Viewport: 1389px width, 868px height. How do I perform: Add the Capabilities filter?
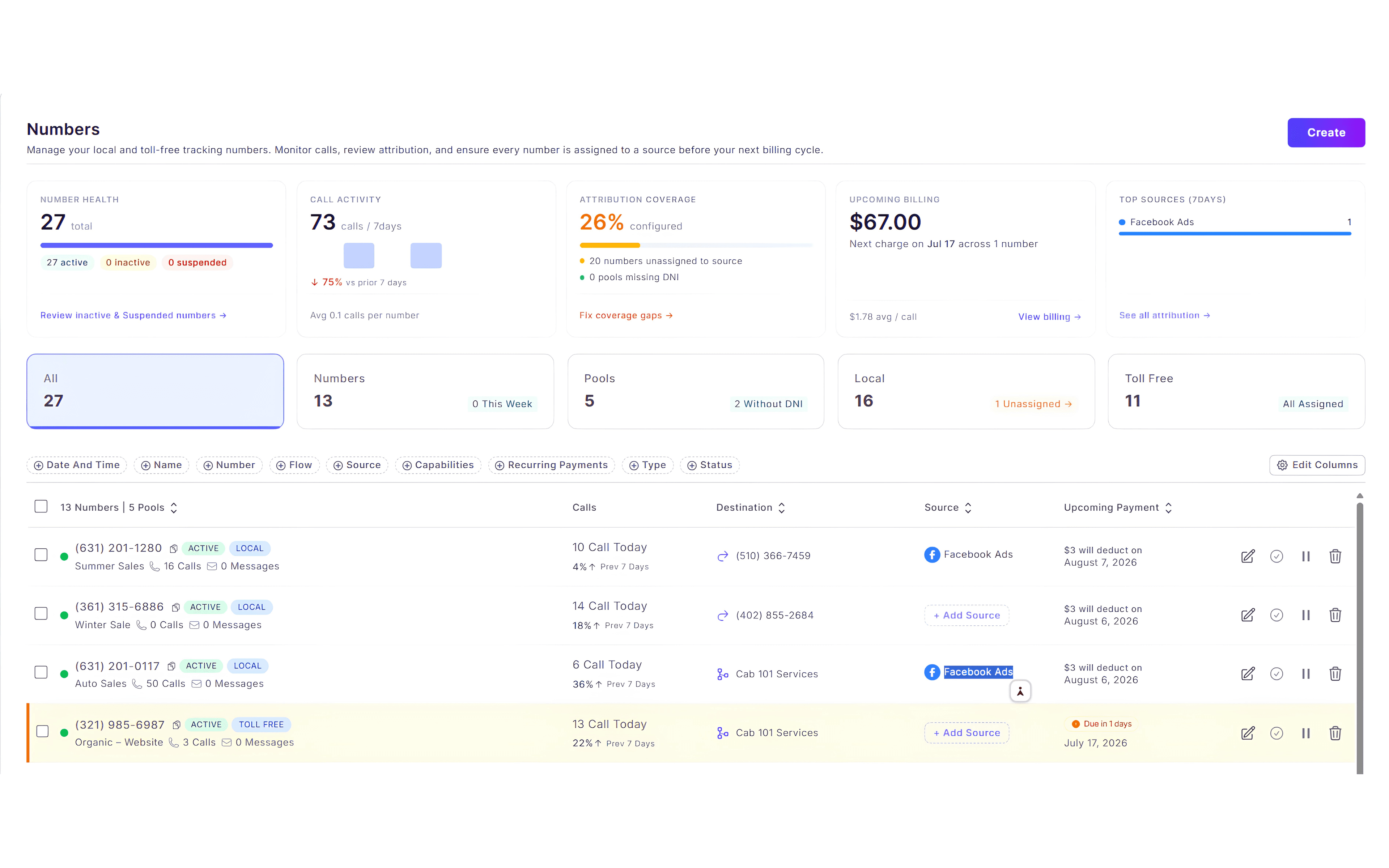[438, 465]
